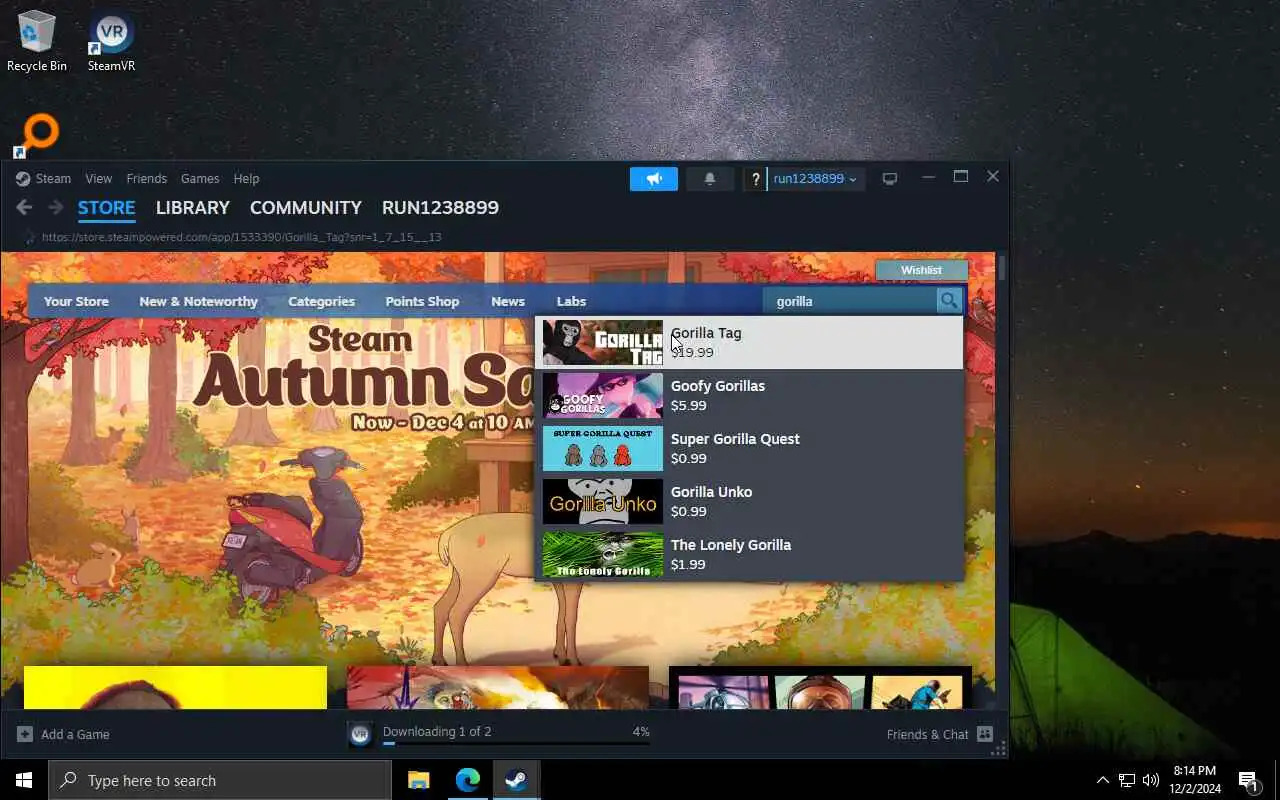Go to the COMMUNITY tab
The image size is (1280, 800).
coord(306,207)
